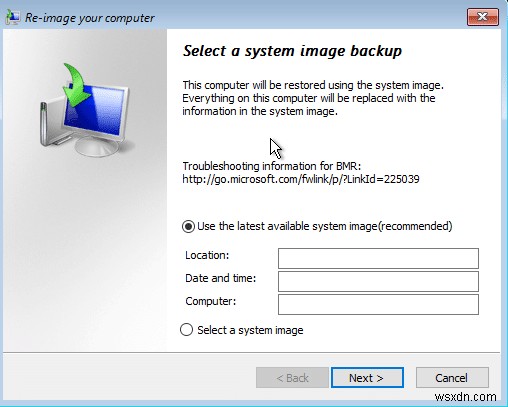This screenshot has height=407, width=508.
Task: Click the 'Select a system image backup' heading
Action: [292, 51]
